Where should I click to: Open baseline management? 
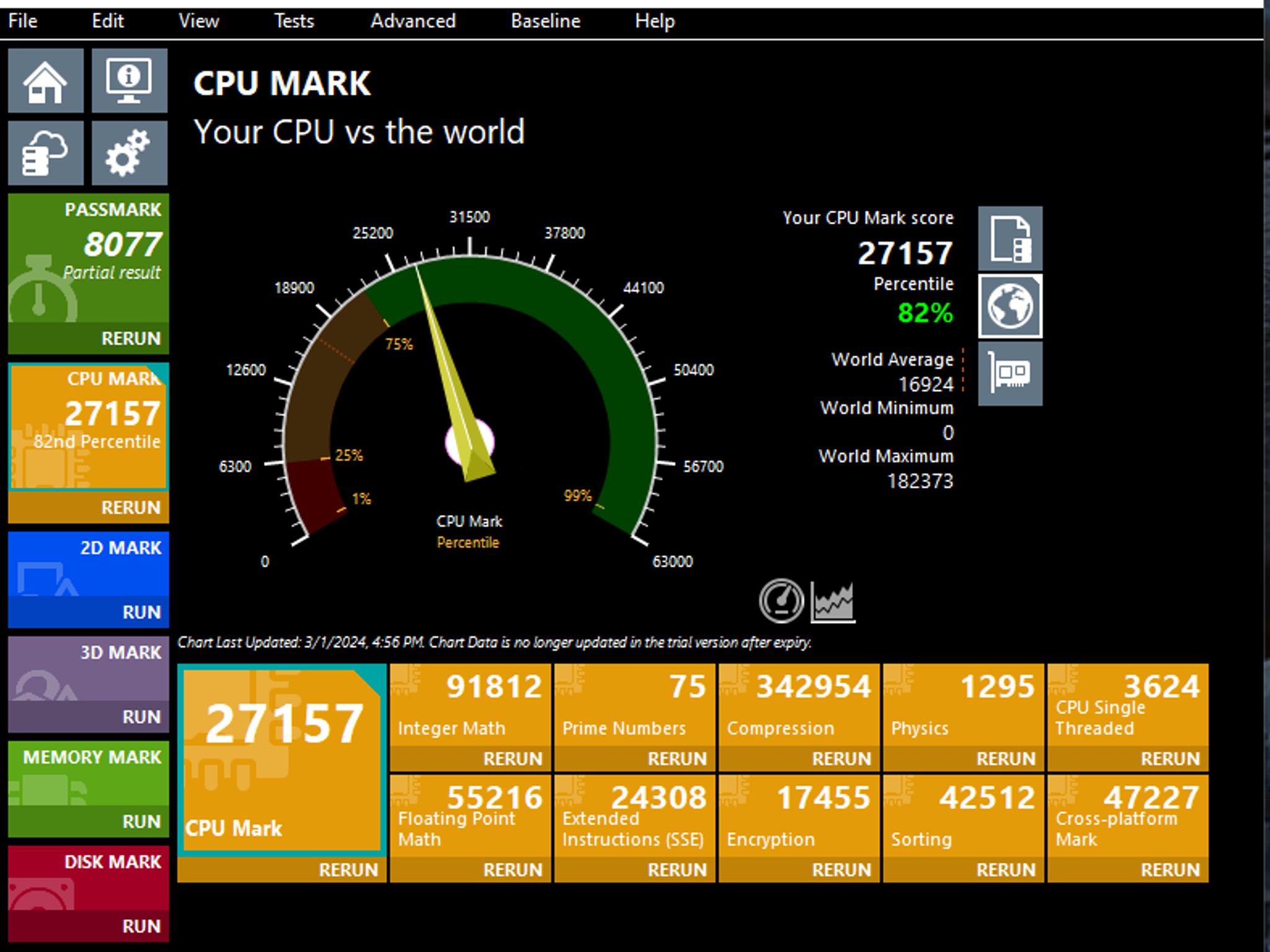point(45,152)
